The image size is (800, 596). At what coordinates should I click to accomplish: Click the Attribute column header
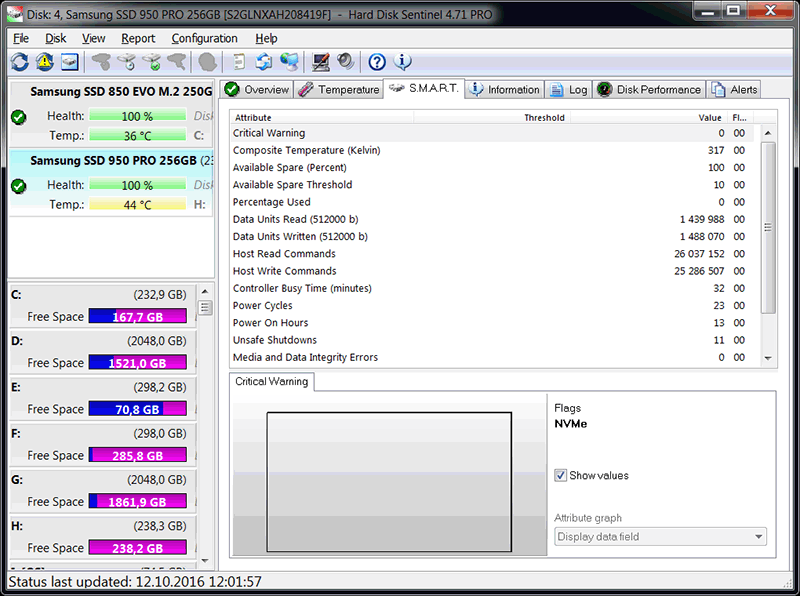[x=322, y=118]
